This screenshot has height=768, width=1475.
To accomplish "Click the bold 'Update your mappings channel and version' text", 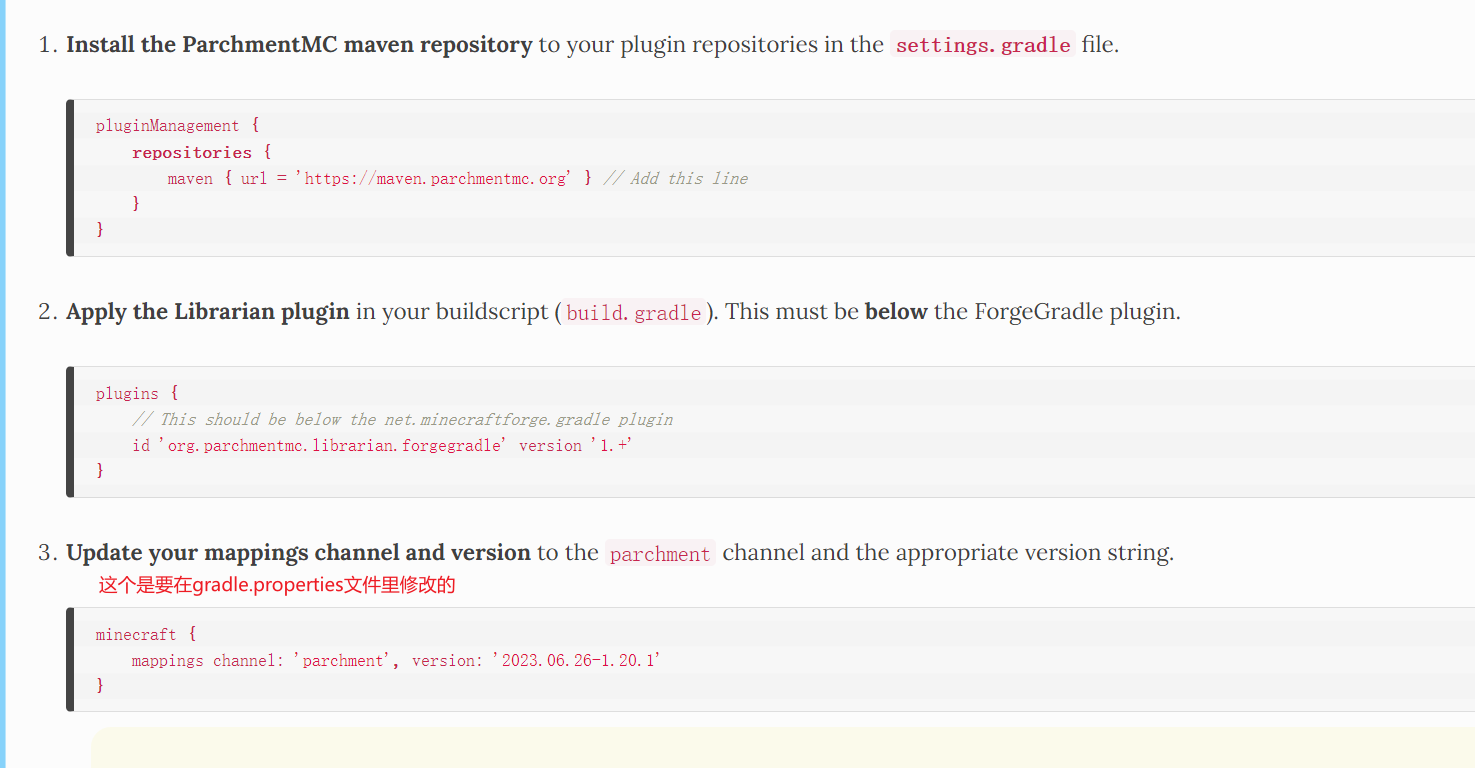I will [298, 553].
